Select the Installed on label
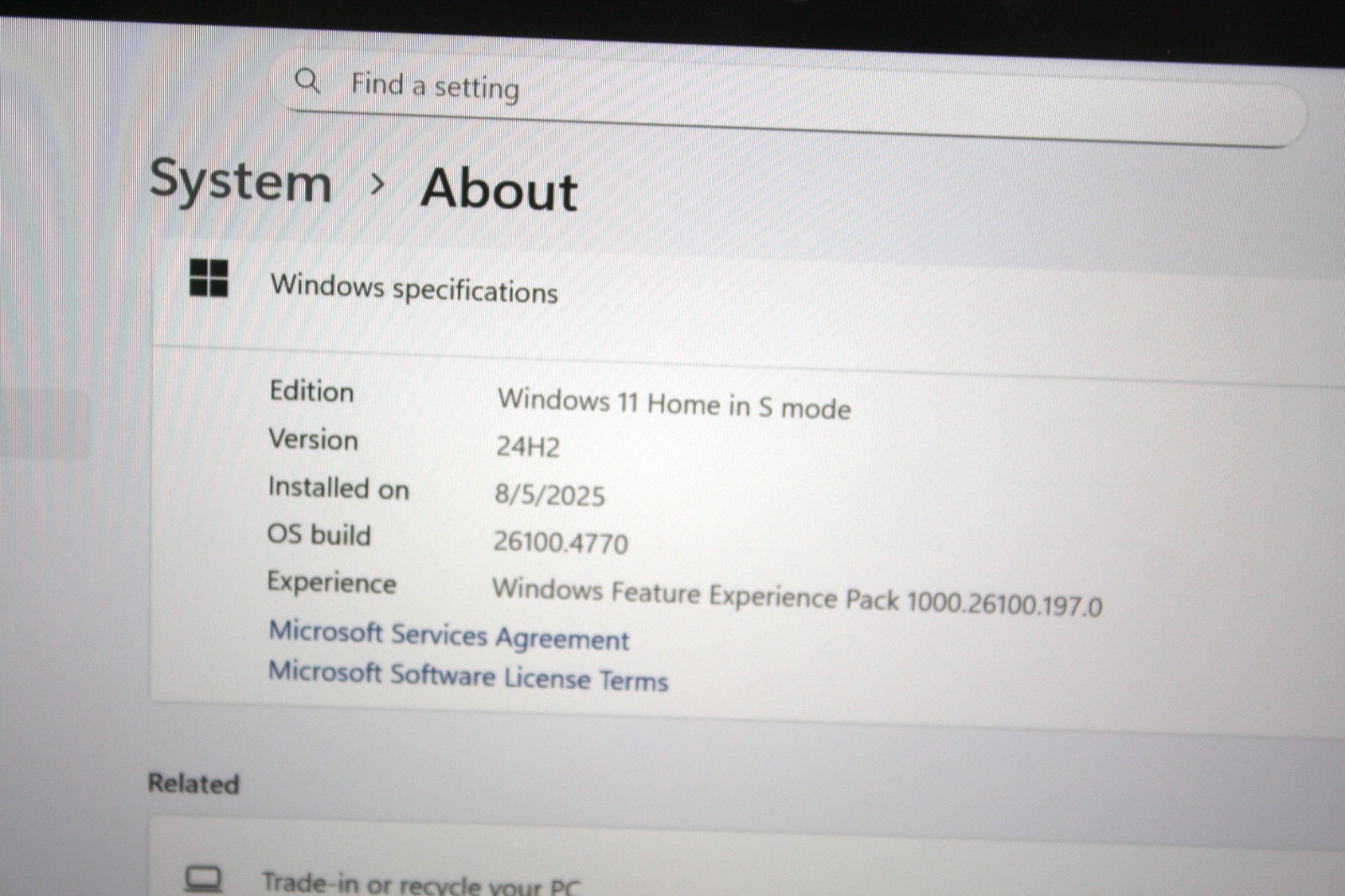Screen dimensions: 1345x896 pyautogui.click(x=339, y=488)
